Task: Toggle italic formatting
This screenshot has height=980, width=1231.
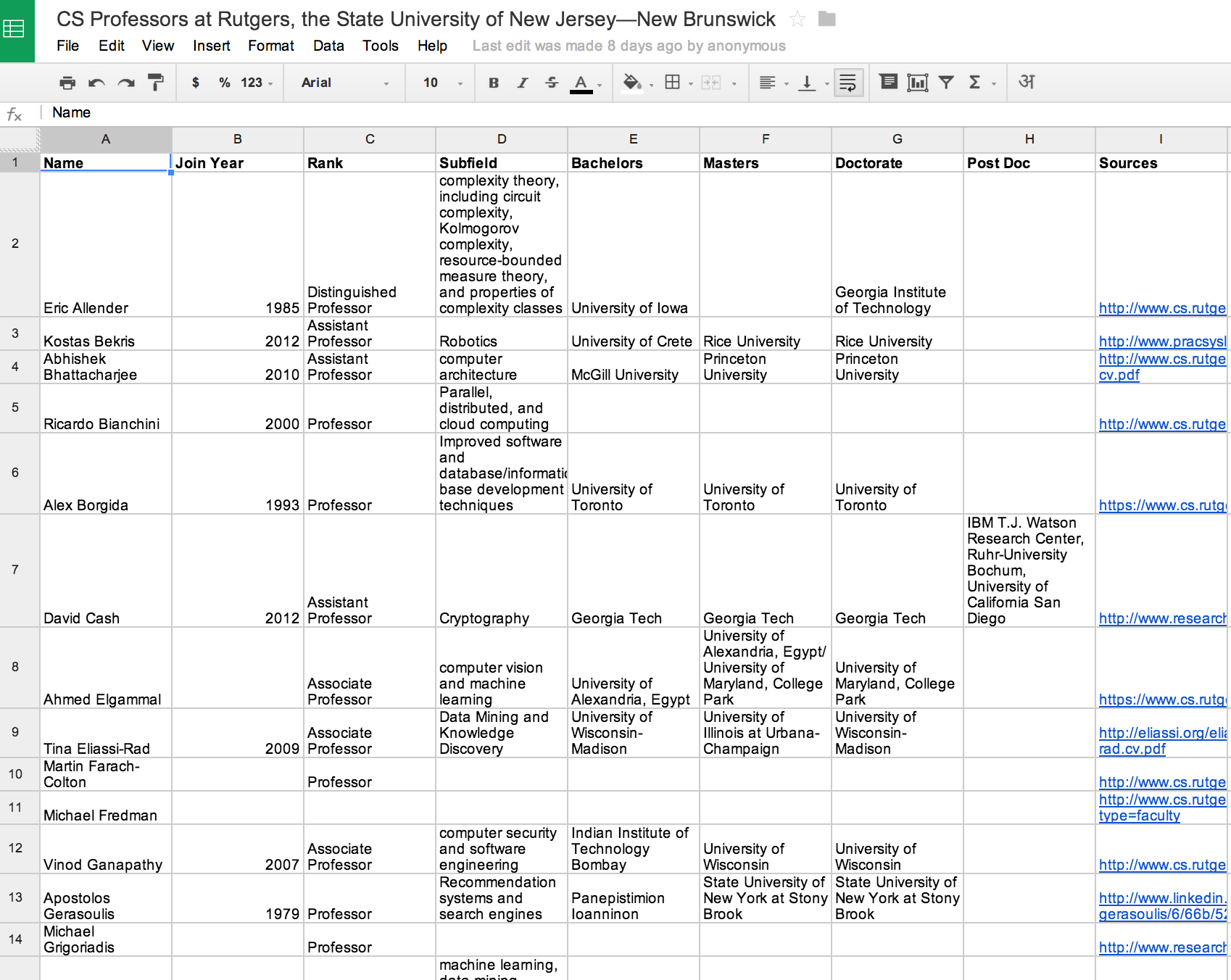Action: pyautogui.click(x=523, y=83)
